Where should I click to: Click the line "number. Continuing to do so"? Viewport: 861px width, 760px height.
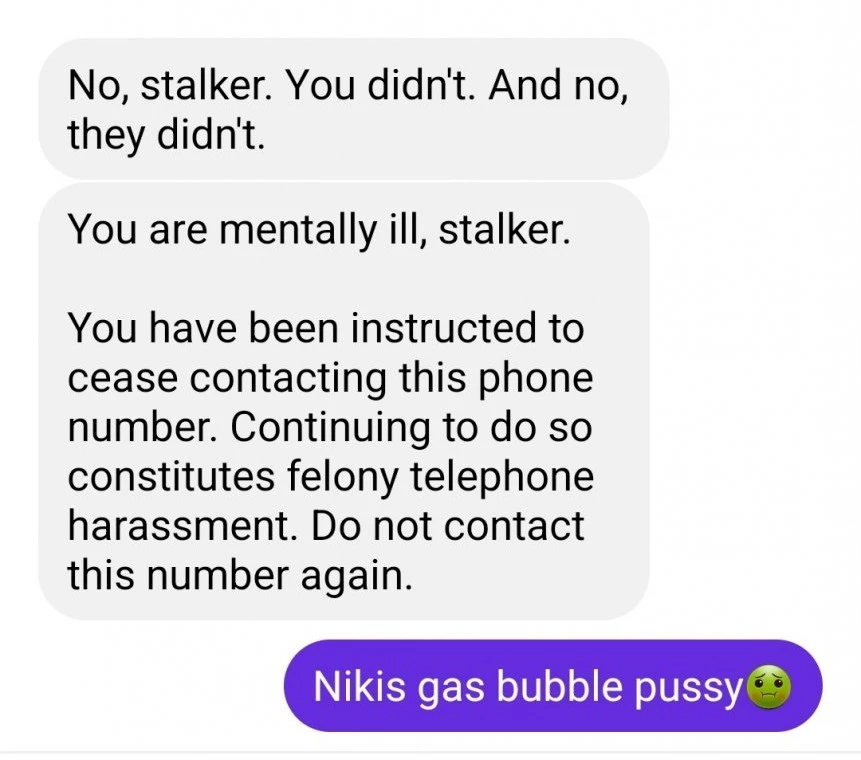coord(330,427)
